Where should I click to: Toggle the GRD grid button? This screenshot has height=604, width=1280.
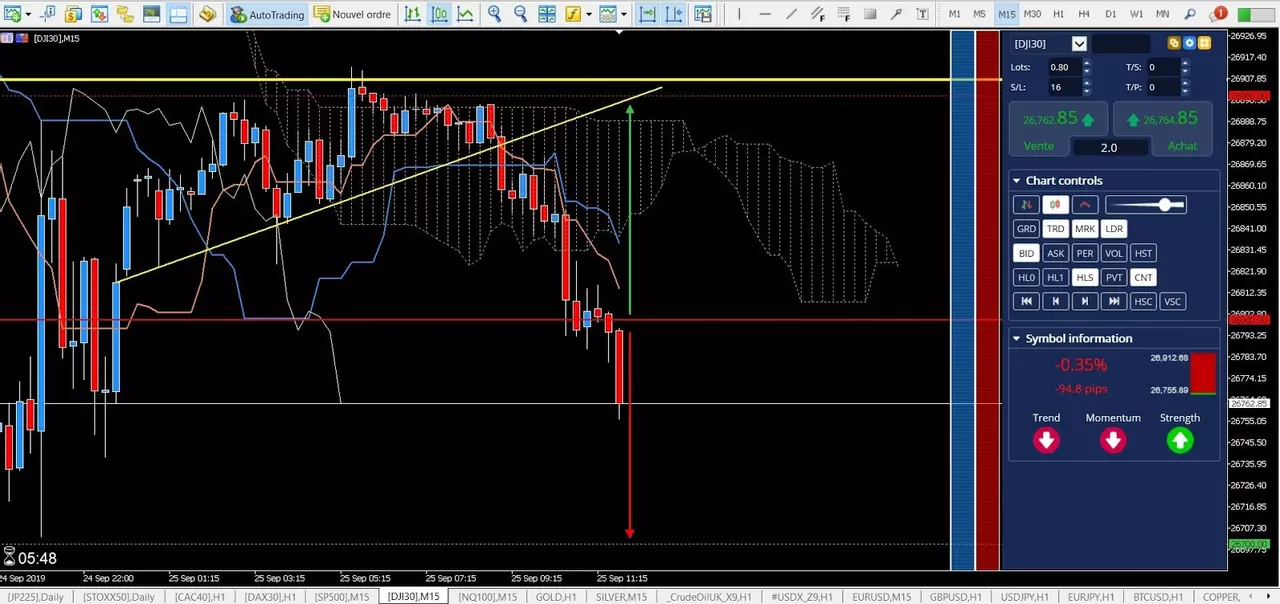coord(1026,229)
